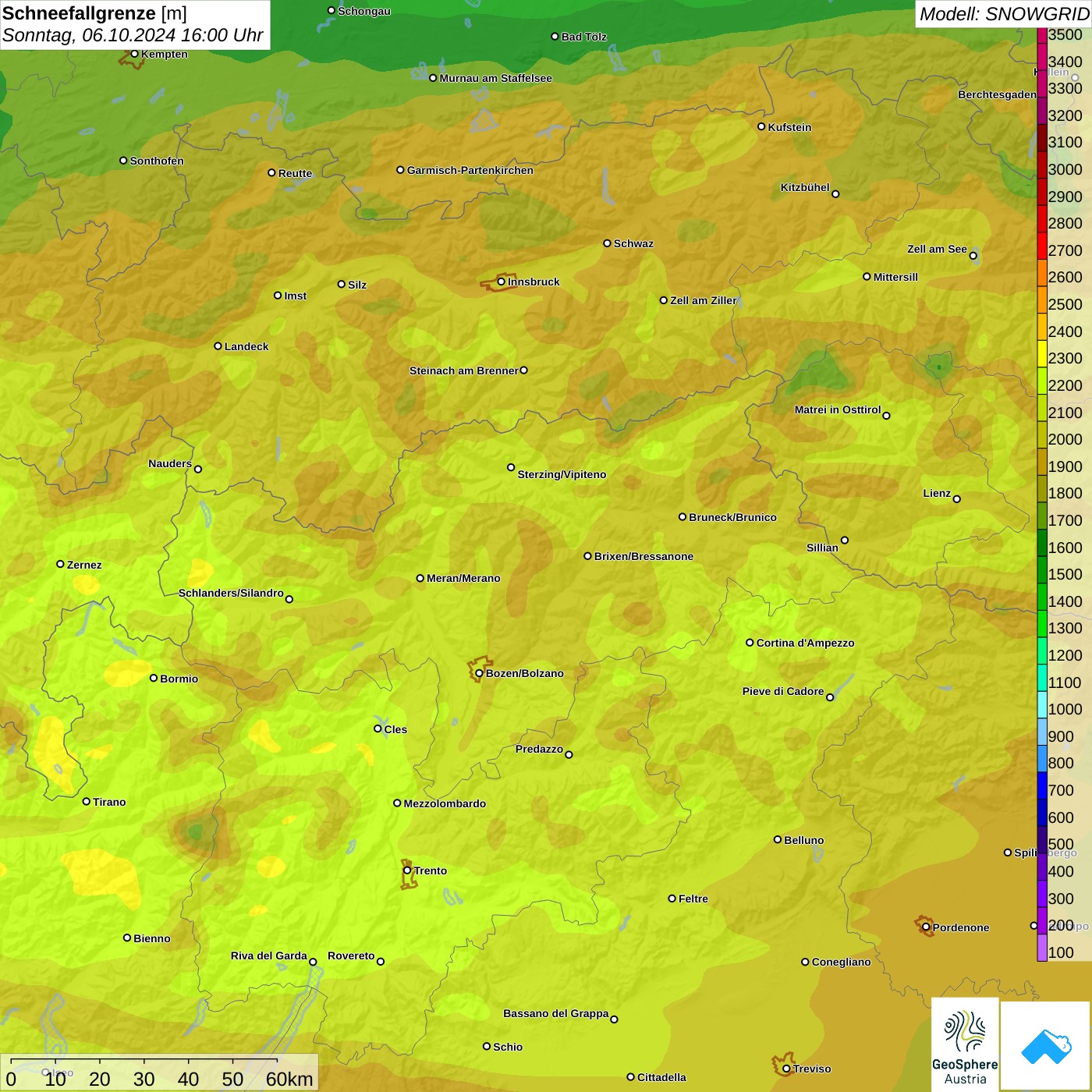Viewport: 1092px width, 1092px height.
Task: Click the Mezzolombardo label
Action: point(445,803)
